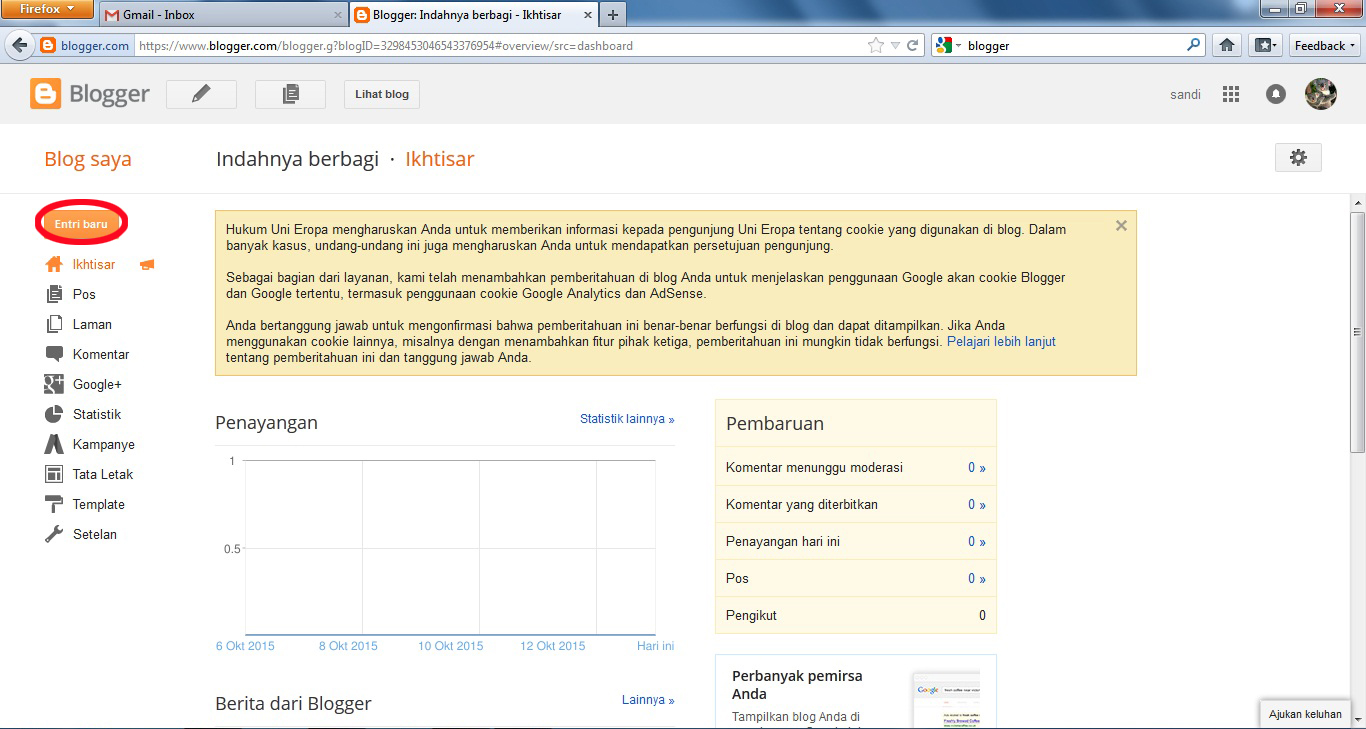
Task: Dismiss the cookie notice with X
Action: pyautogui.click(x=1121, y=226)
